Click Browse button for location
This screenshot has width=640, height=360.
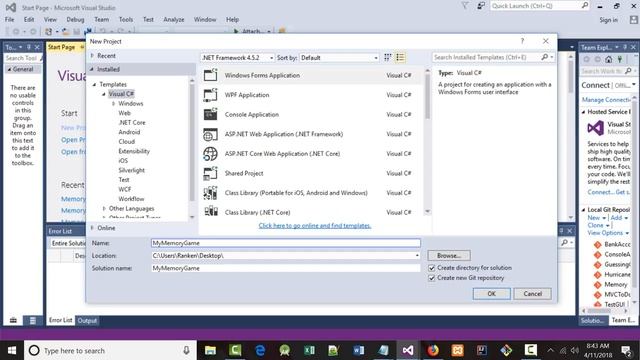tap(449, 256)
